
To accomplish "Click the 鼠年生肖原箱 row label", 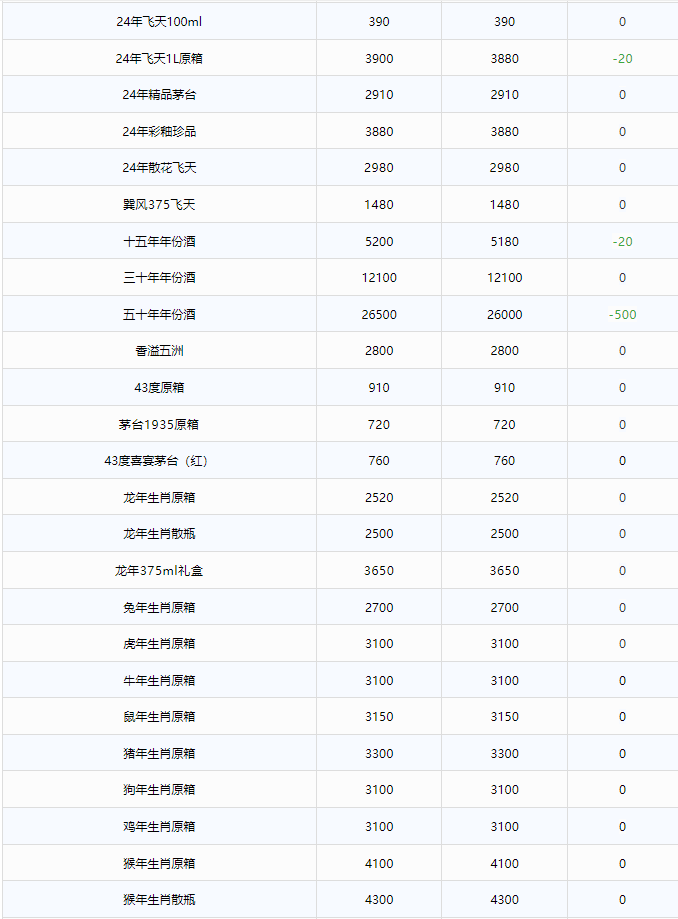I will 159,717.
